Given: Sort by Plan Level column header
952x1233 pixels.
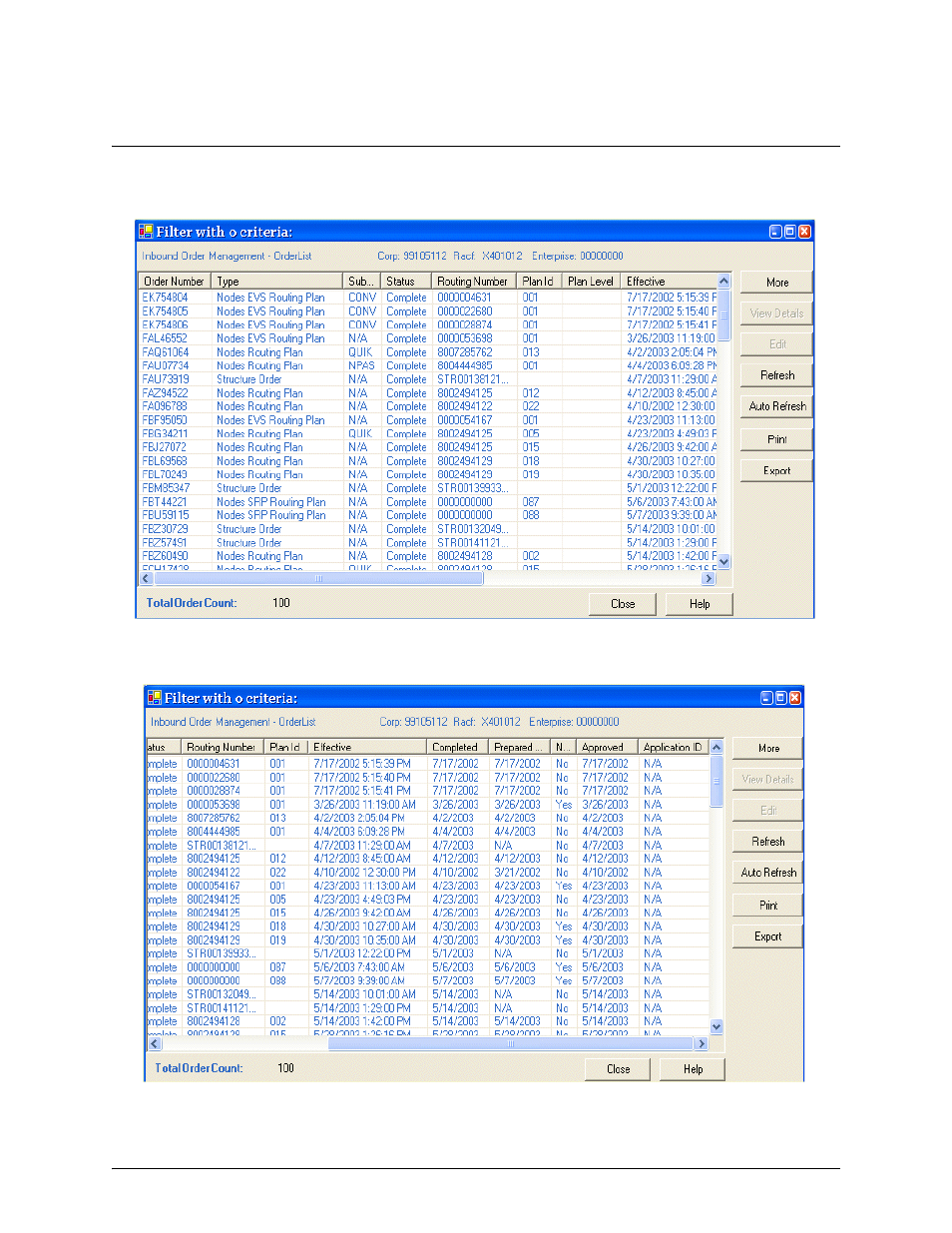Looking at the screenshot, I should tap(591, 282).
